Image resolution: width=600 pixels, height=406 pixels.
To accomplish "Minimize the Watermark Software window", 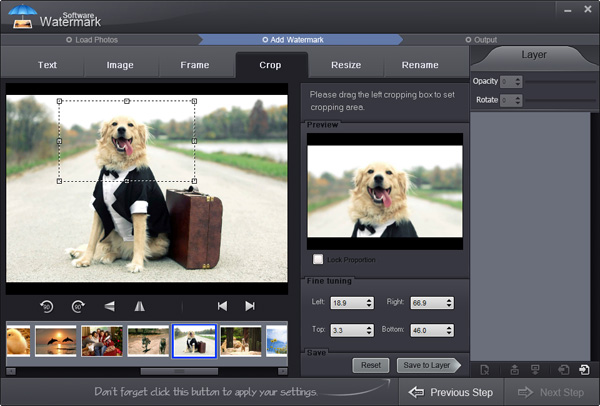I will point(568,11).
